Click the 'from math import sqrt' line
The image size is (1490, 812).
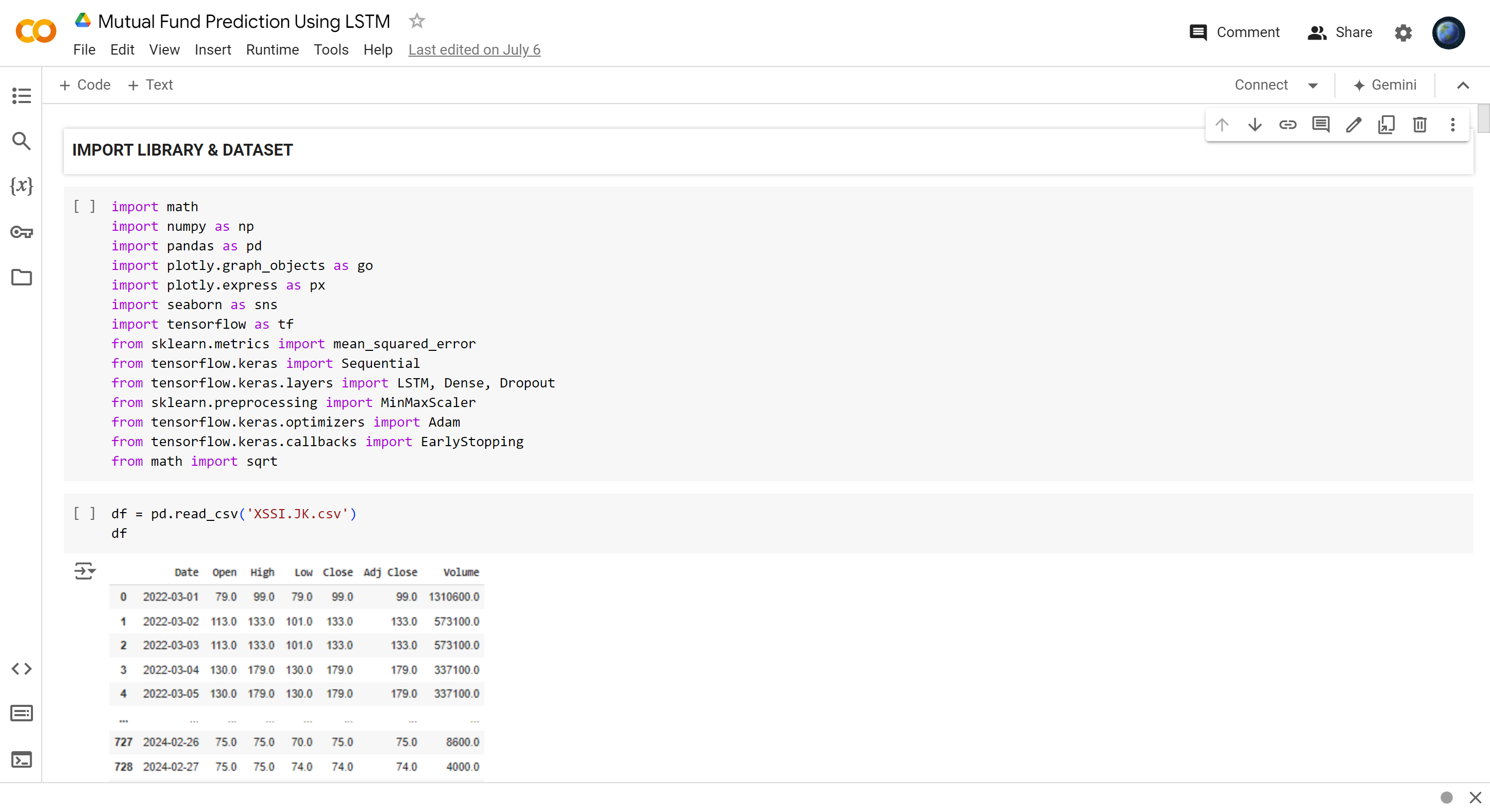click(194, 461)
